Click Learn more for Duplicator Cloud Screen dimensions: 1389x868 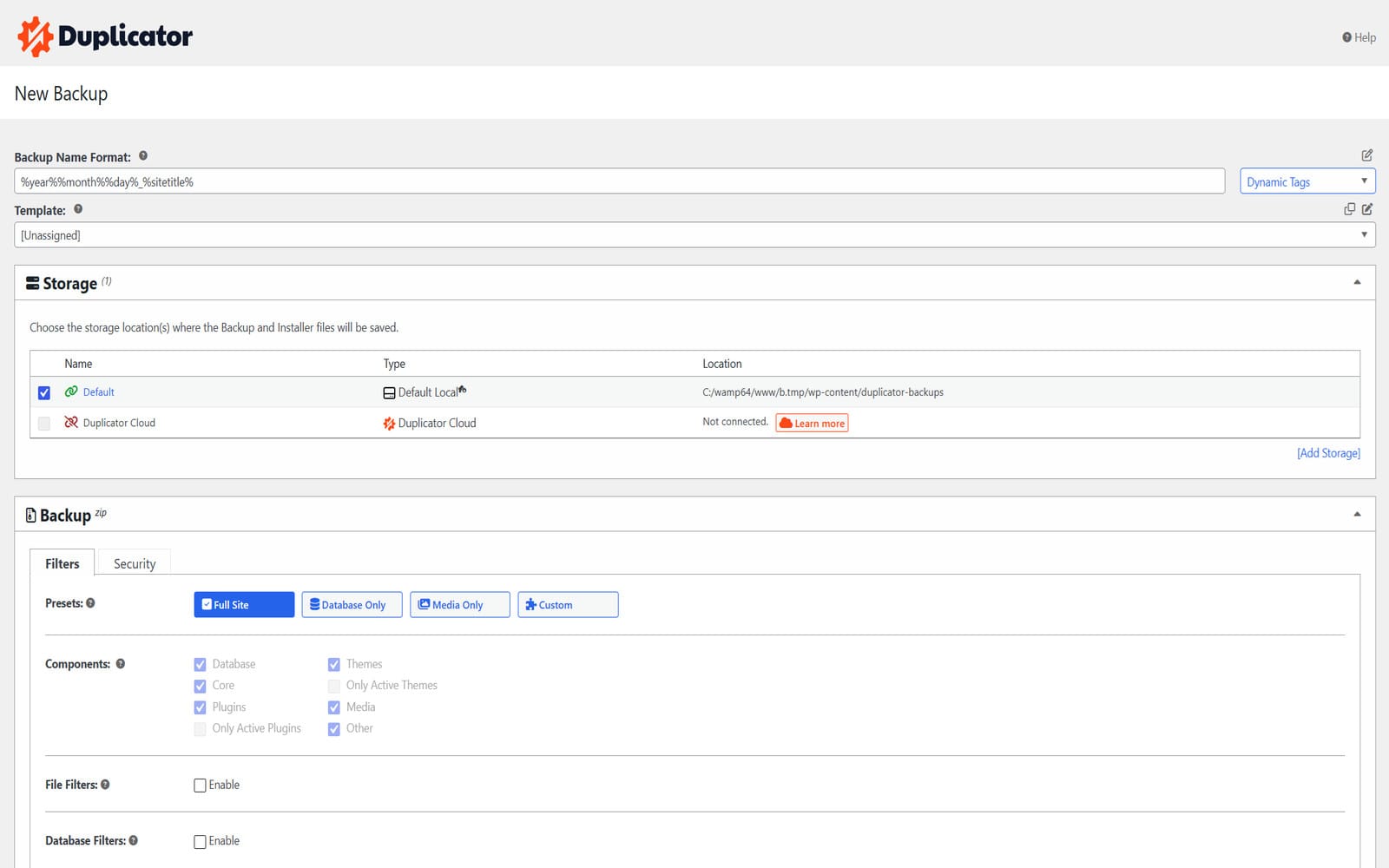click(x=812, y=424)
